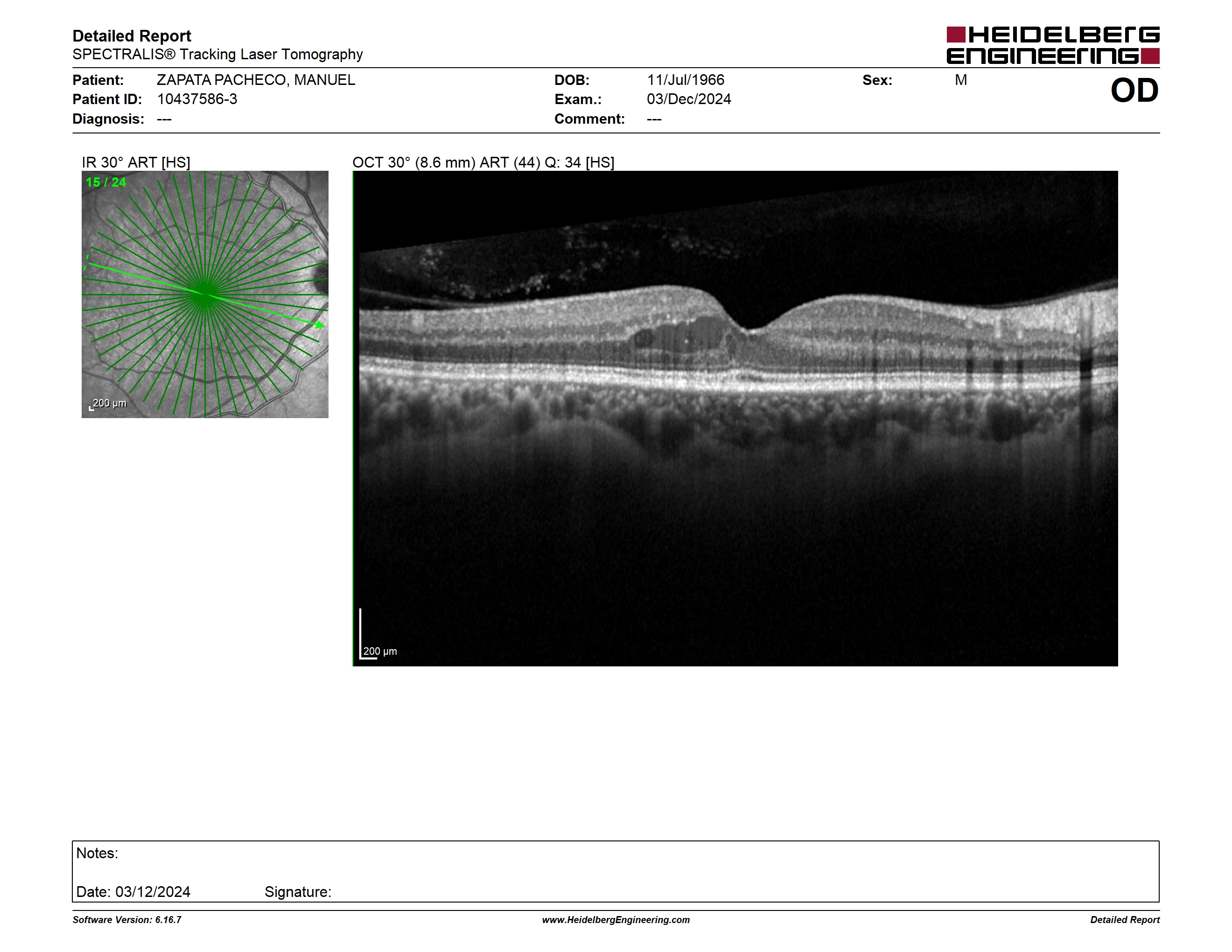The height and width of the screenshot is (952, 1232).
Task: Click 'OCT 30° (8.6 mm) ART (44) Q: 34 [HS]' caption
Action: tap(483, 162)
